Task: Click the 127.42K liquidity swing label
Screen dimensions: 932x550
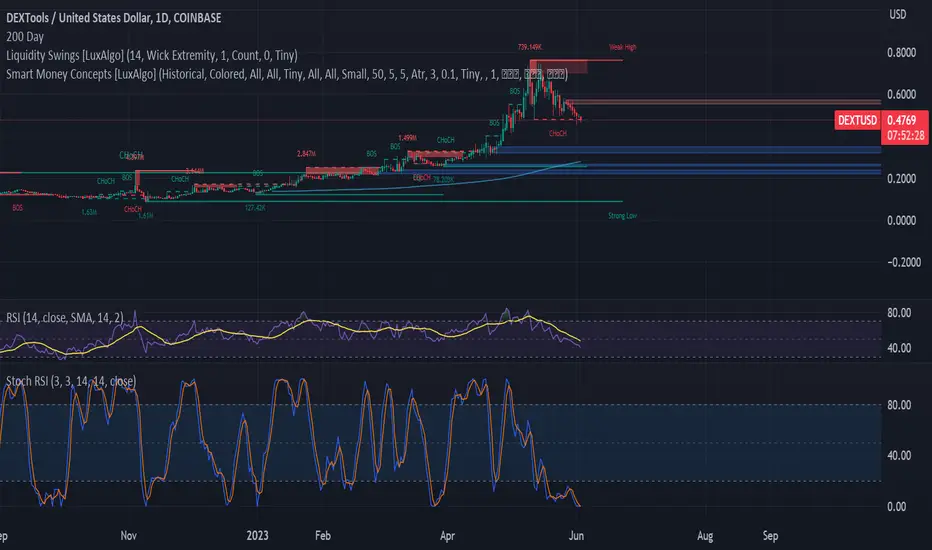Action: [255, 208]
